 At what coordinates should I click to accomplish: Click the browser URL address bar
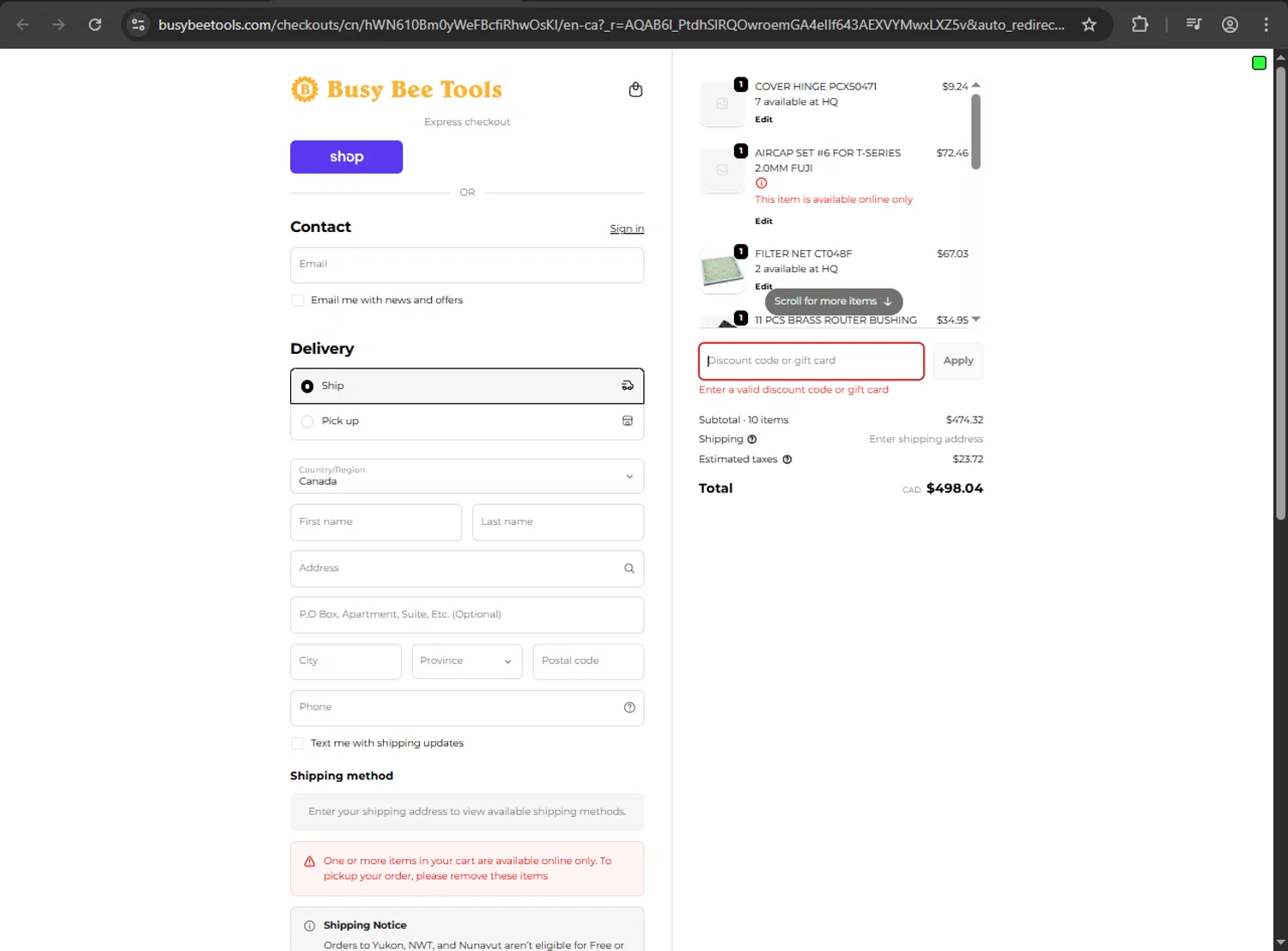pyautogui.click(x=611, y=24)
